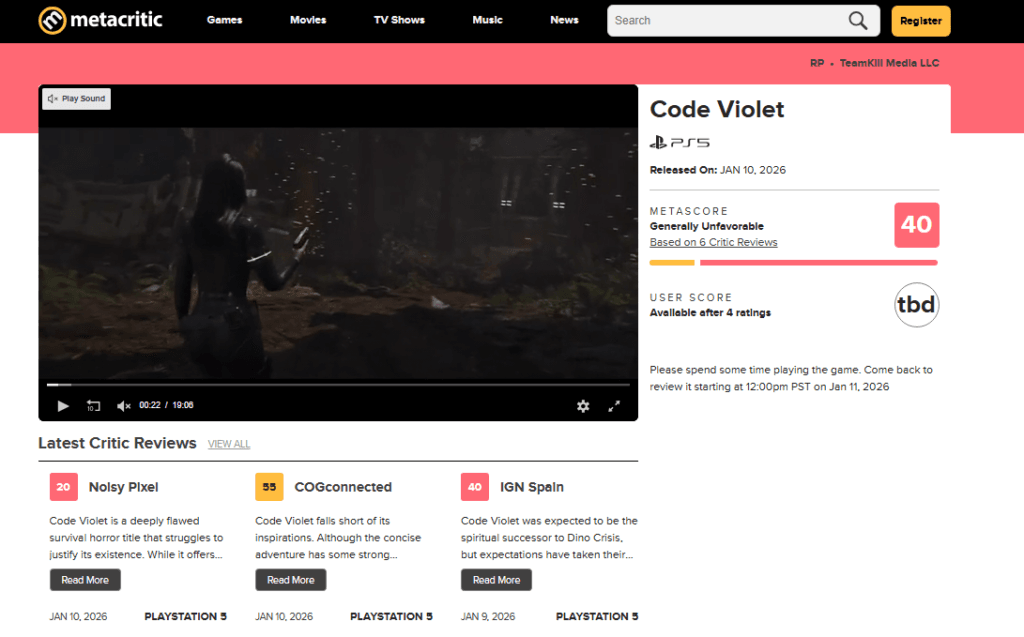Click the Register button

click(920, 21)
